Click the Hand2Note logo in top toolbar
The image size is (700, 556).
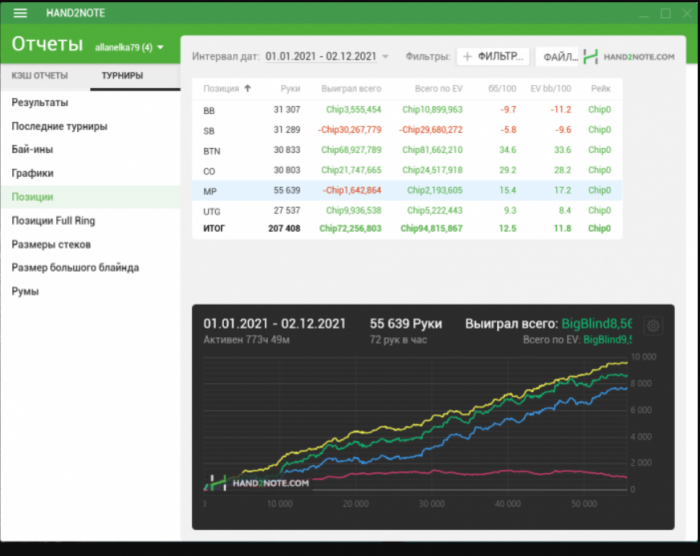pos(629,57)
